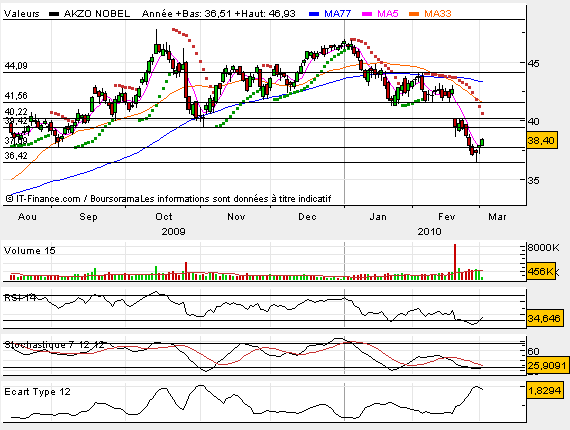Viewport: 570px width, 430px height.
Task: Click the MA5 magenta legend swatch
Action: point(367,14)
